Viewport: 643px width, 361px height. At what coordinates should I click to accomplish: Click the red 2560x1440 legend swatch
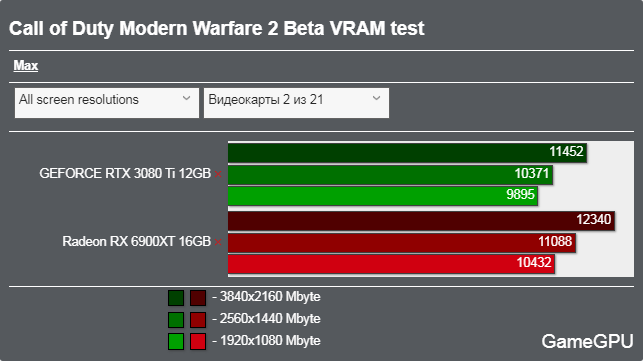(198, 320)
